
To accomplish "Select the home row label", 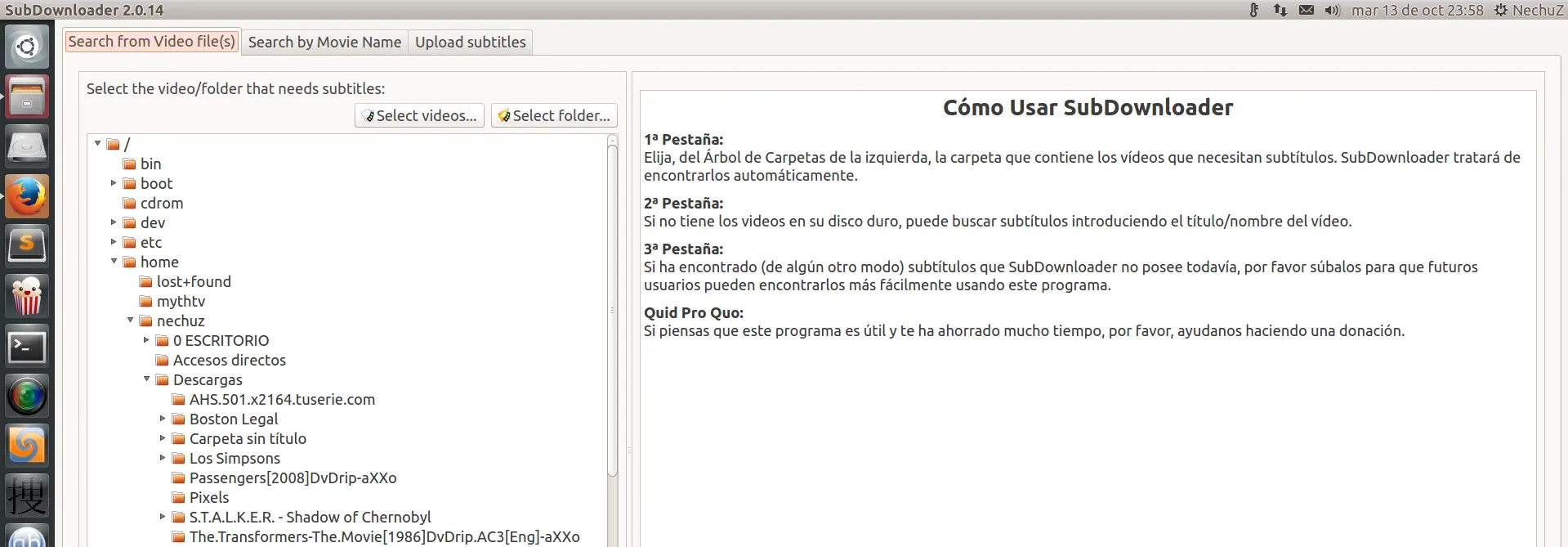I will pyautogui.click(x=159, y=262).
